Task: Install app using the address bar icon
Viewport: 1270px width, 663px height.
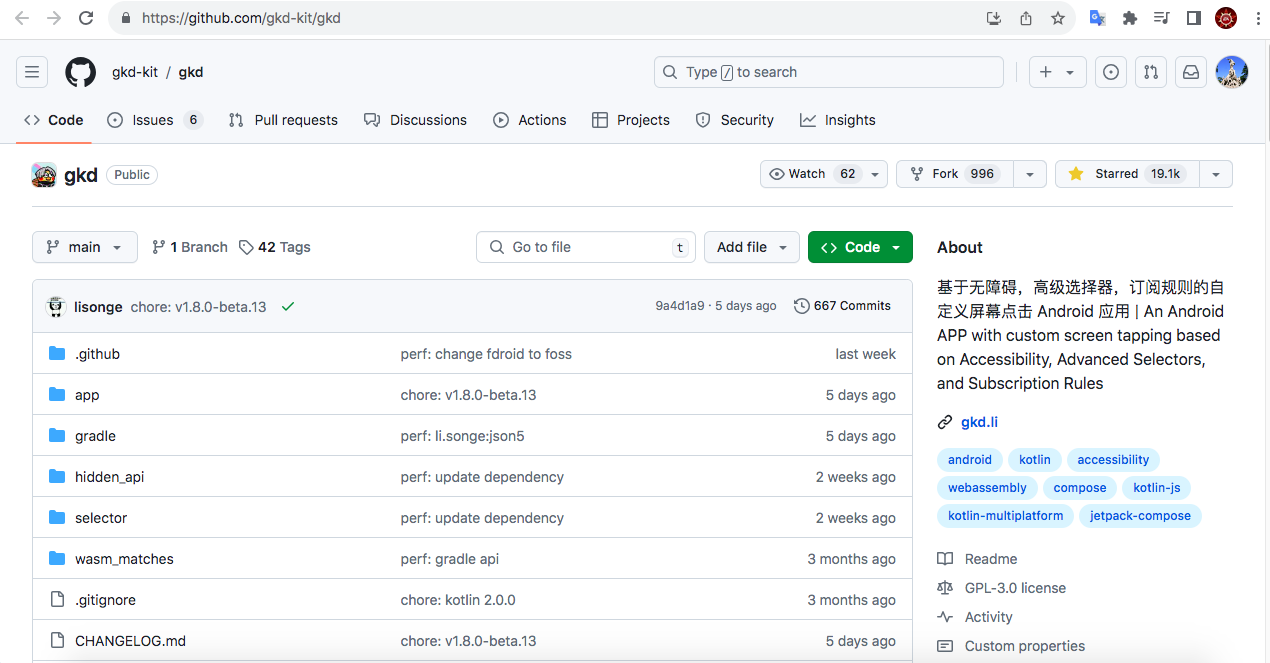Action: 993,18
